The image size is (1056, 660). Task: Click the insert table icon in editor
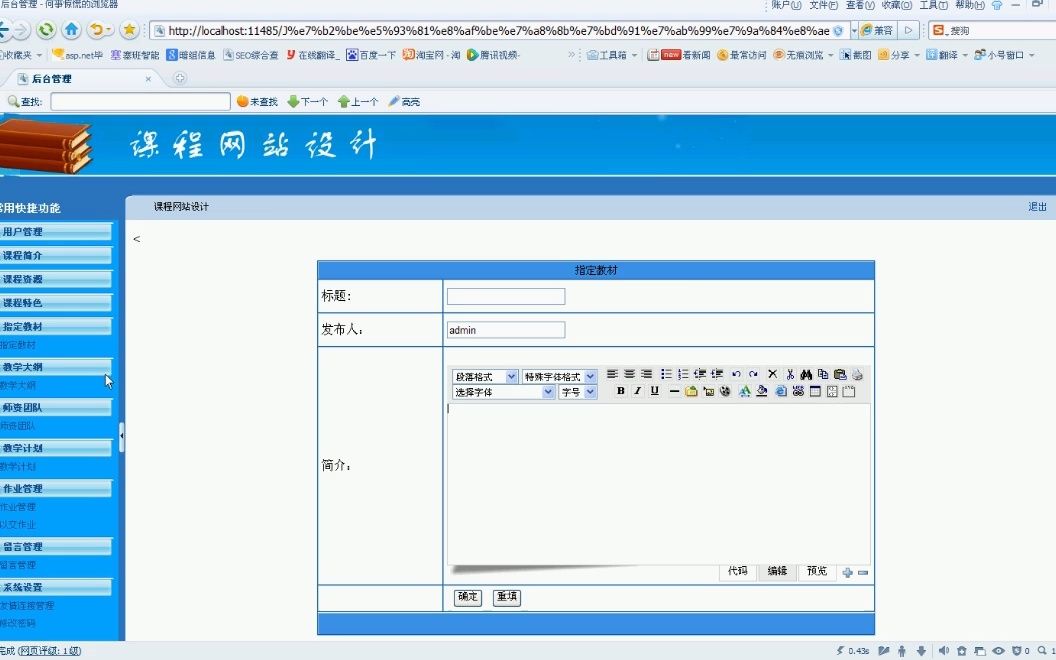pos(815,391)
